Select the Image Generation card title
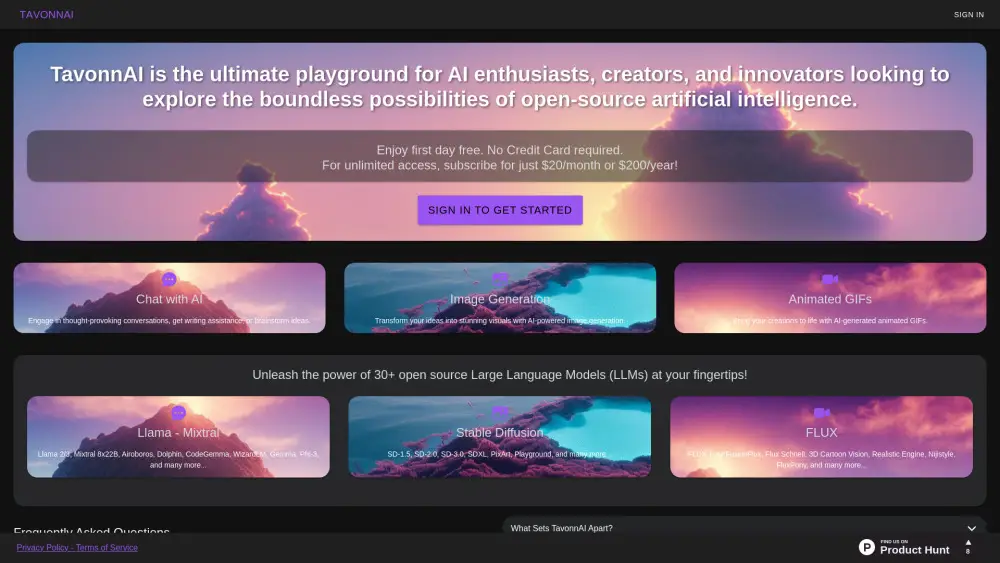The image size is (1000, 563). pos(500,299)
